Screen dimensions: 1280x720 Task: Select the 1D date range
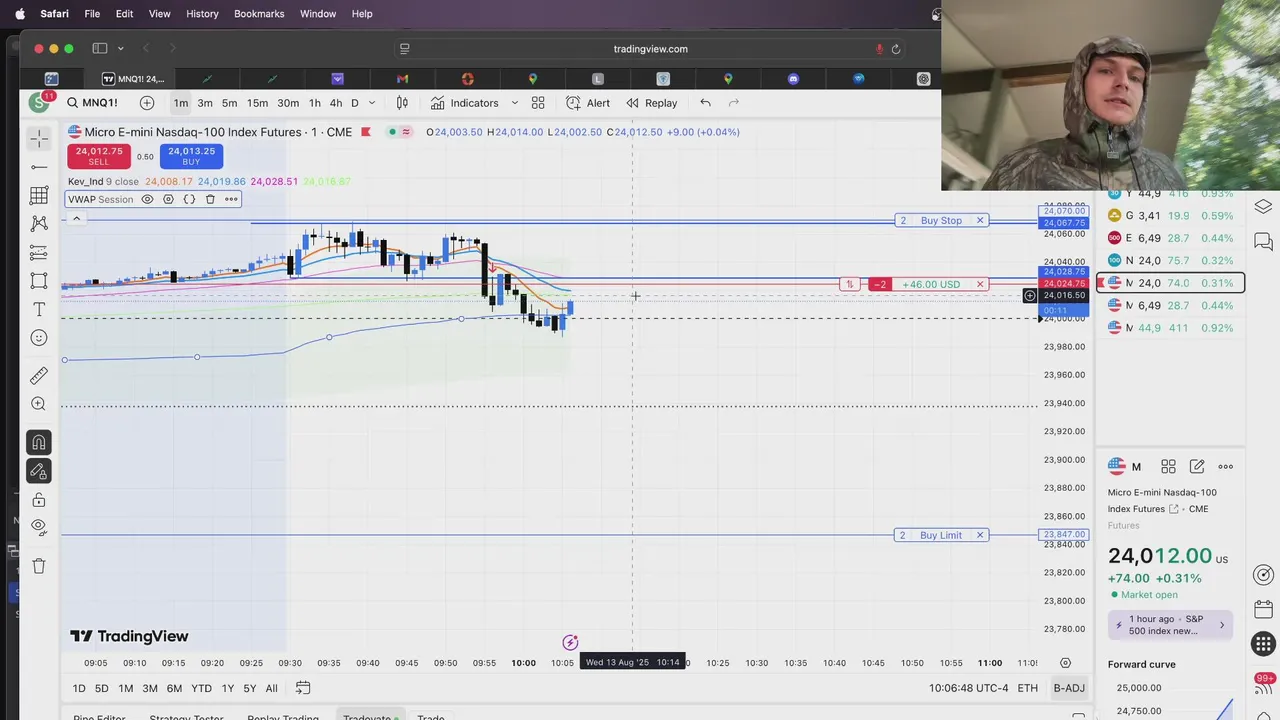tap(78, 688)
